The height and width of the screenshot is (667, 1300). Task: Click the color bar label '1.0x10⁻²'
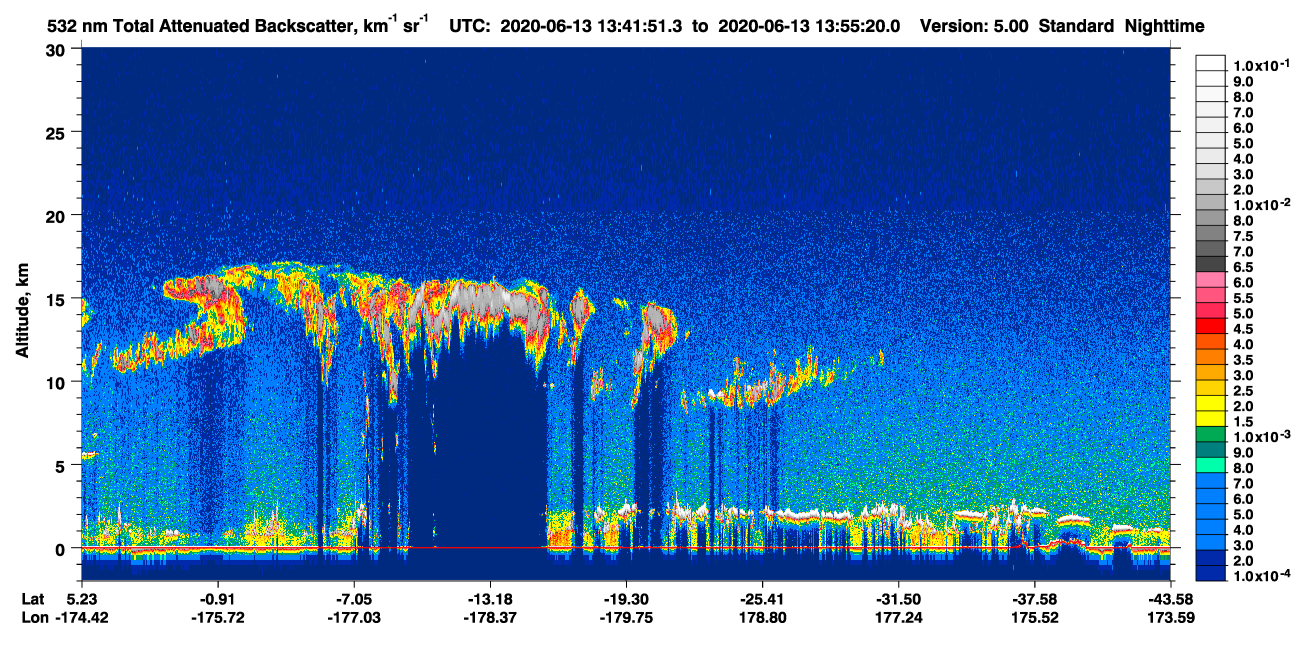(x=1260, y=205)
